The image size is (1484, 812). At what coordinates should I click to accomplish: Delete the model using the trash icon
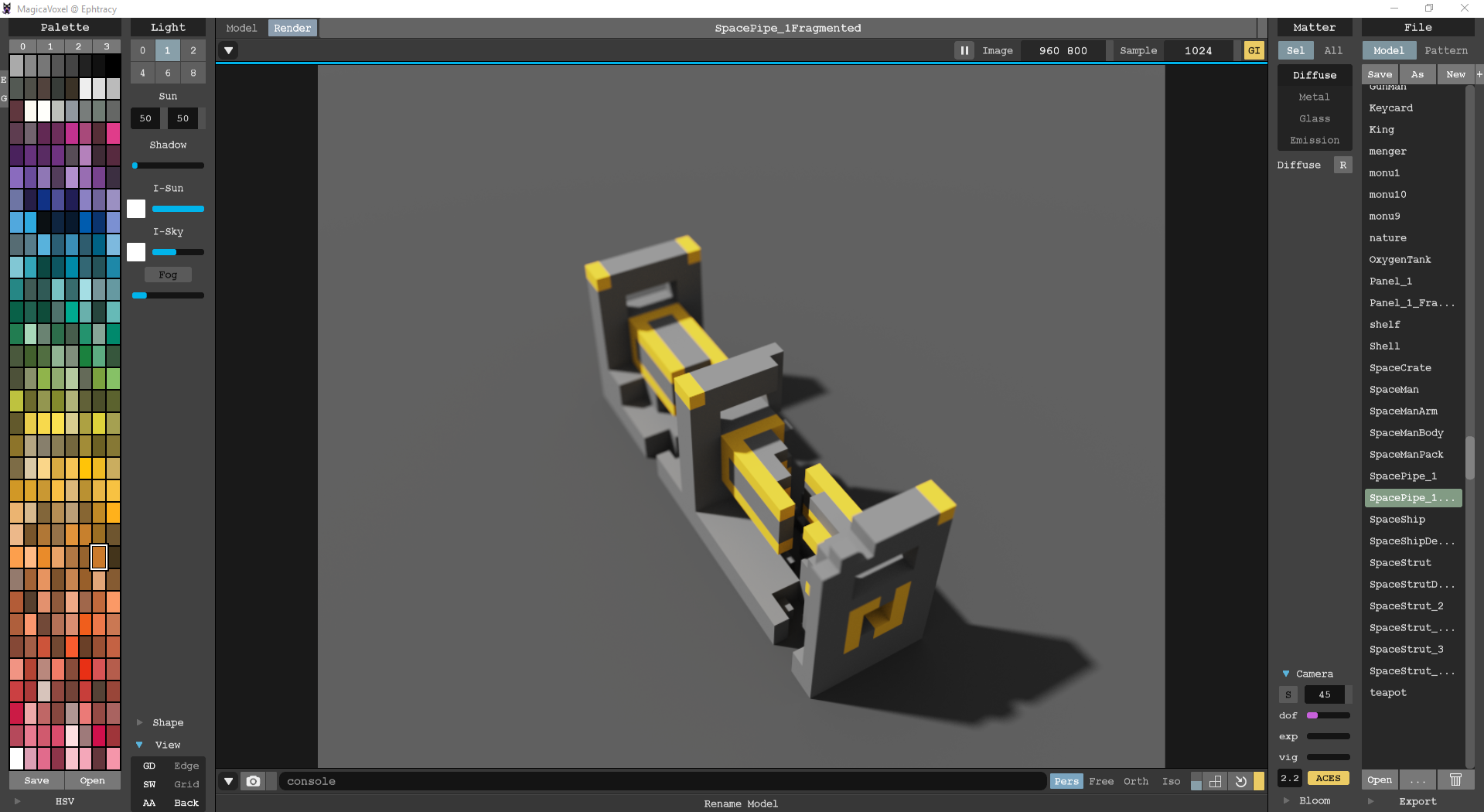1455,780
